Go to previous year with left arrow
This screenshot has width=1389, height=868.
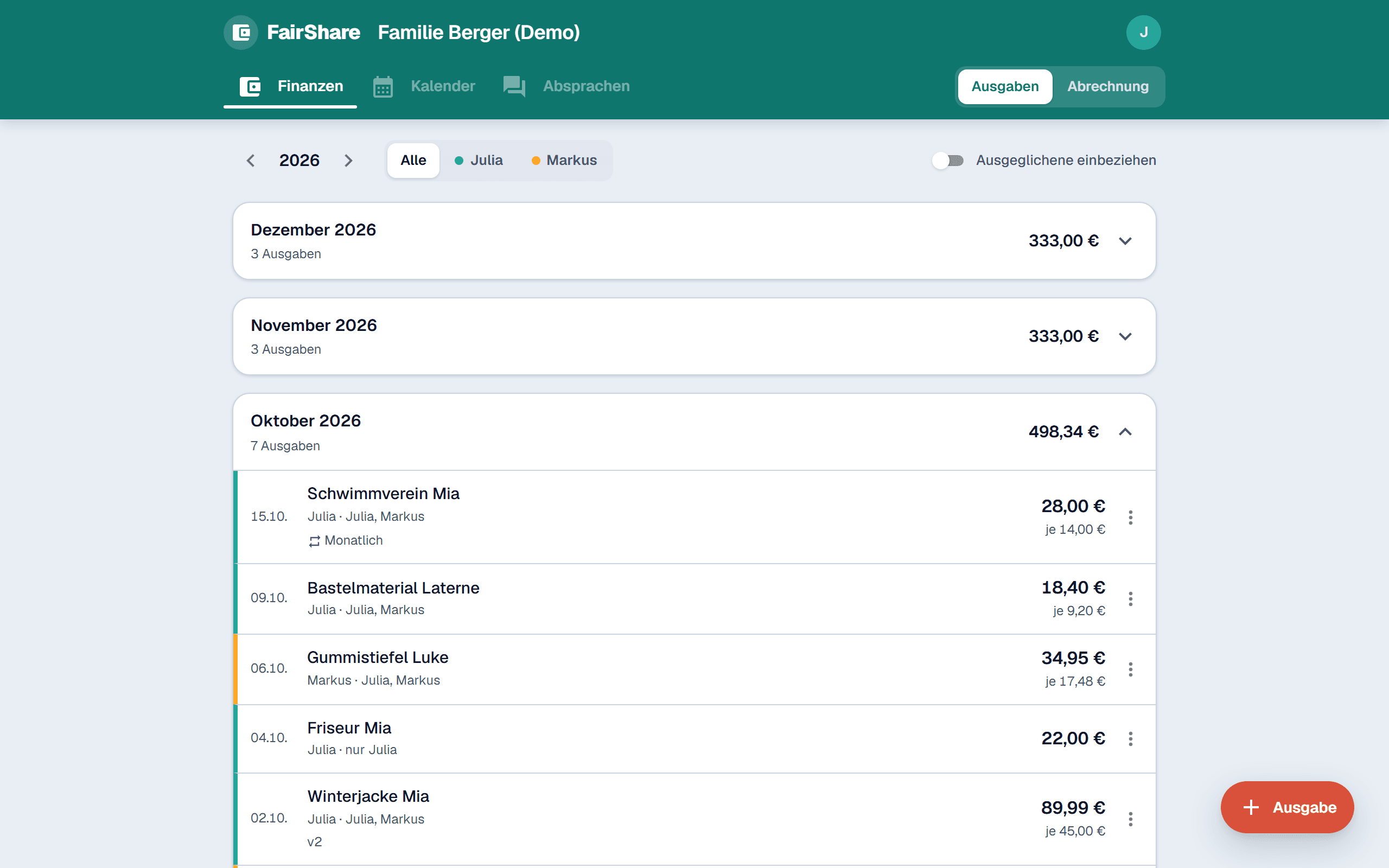pos(251,160)
